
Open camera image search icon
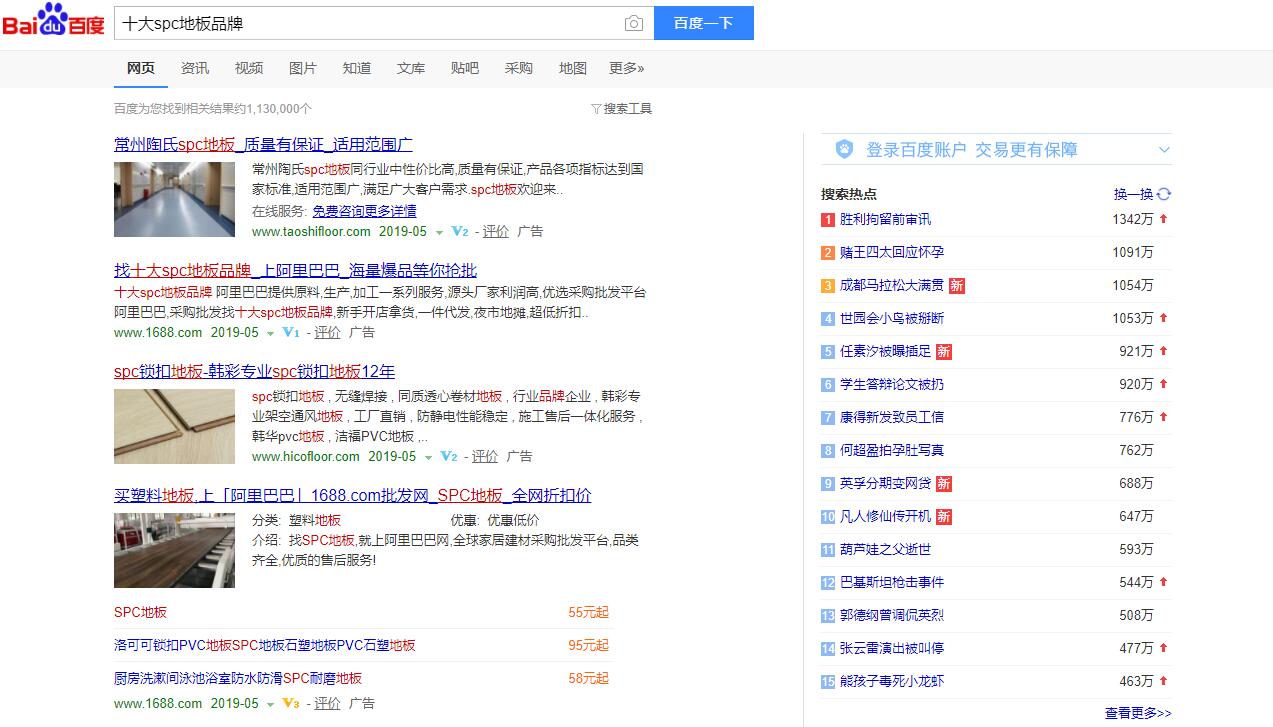tap(633, 23)
